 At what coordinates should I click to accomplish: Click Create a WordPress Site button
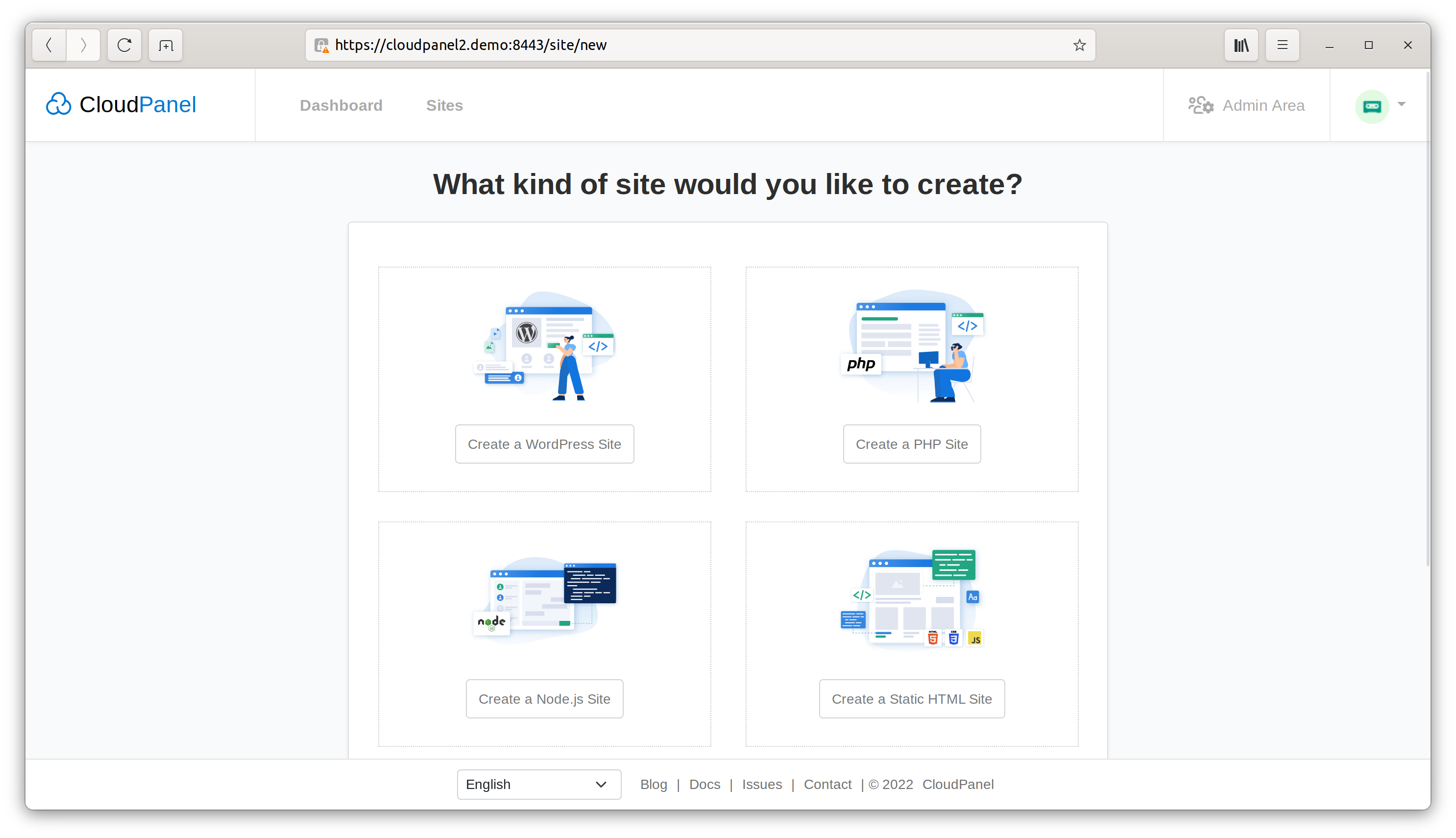544,444
